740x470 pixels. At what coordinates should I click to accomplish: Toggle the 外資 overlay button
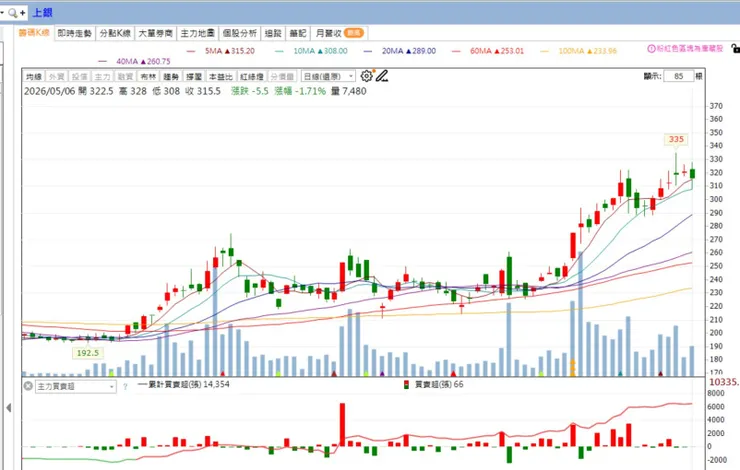57,76
